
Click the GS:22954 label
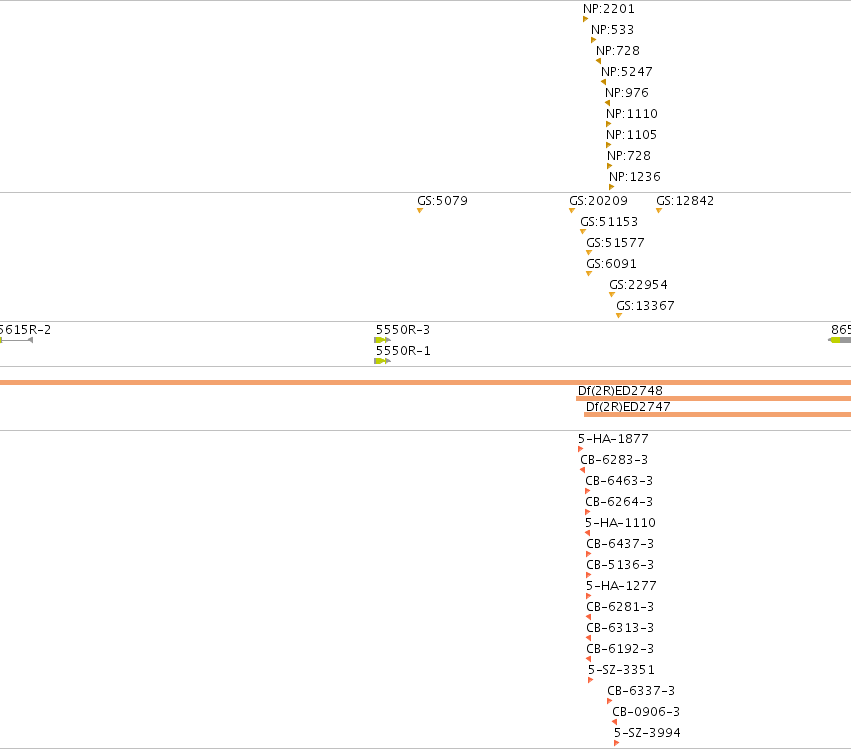[x=638, y=285]
